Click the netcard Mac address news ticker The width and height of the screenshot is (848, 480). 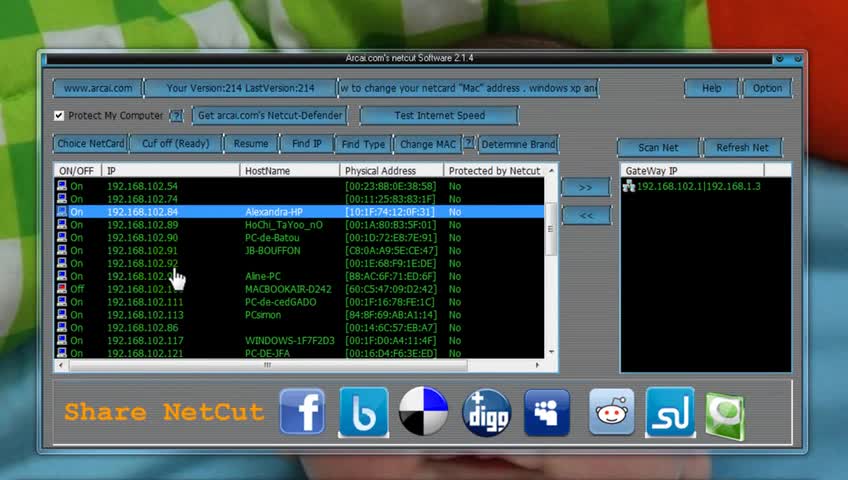click(x=468, y=88)
